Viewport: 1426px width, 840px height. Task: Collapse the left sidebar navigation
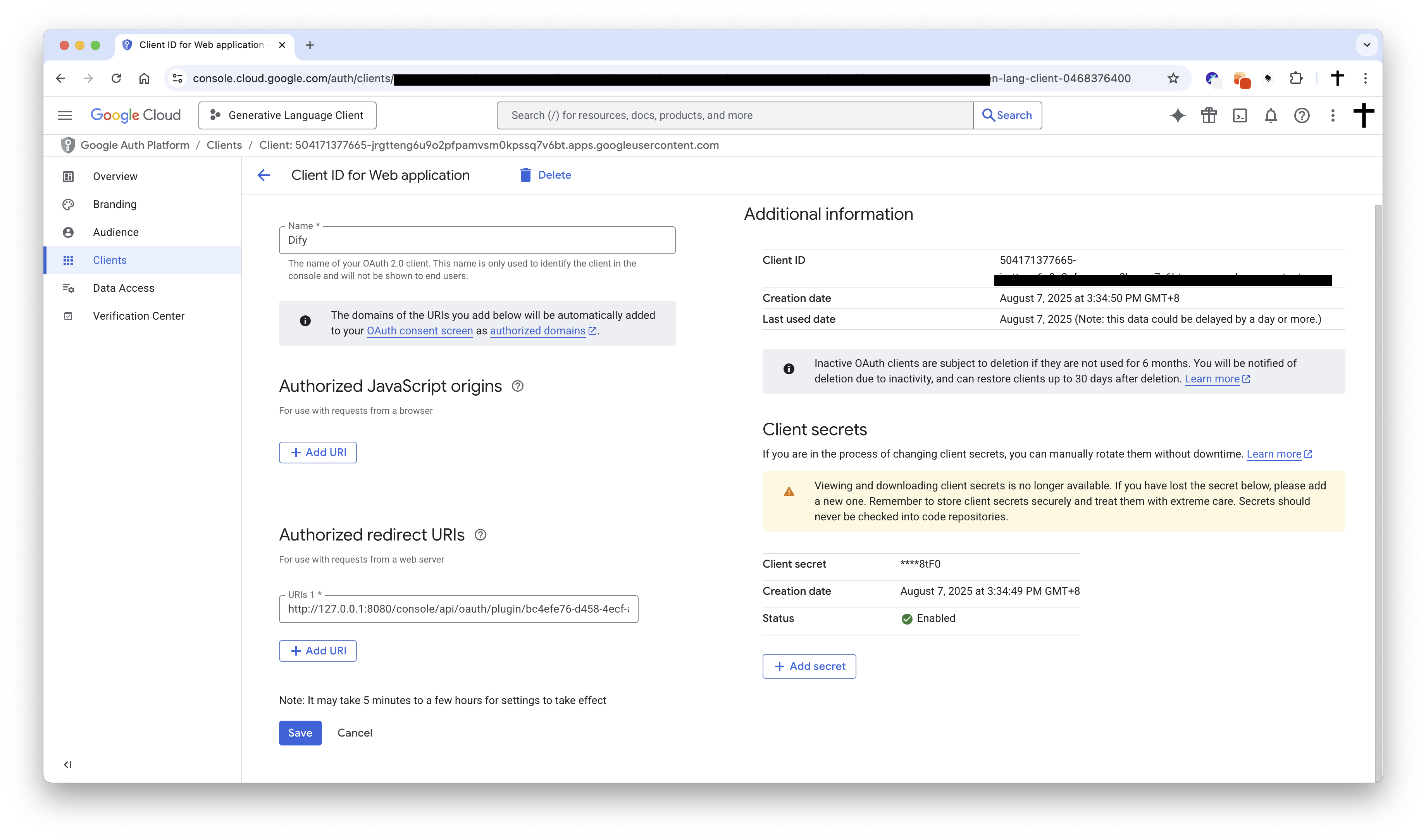[x=67, y=765]
